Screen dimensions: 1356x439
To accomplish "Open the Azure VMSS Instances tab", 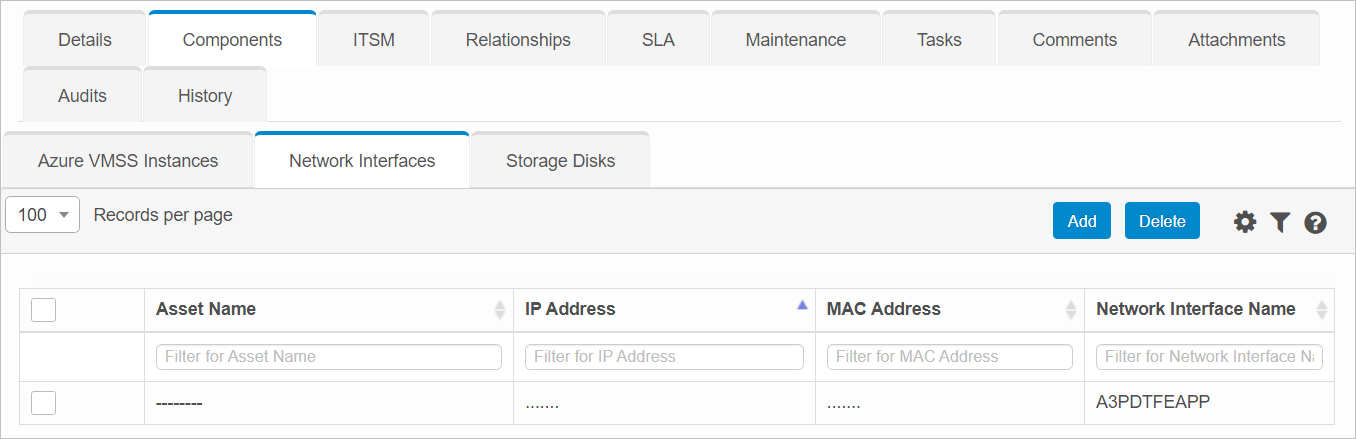I will (128, 161).
